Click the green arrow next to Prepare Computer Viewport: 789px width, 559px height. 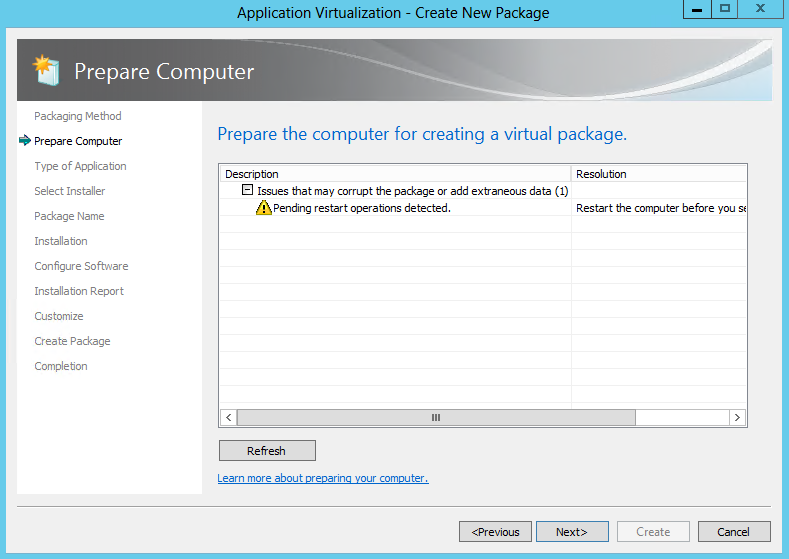(x=25, y=140)
